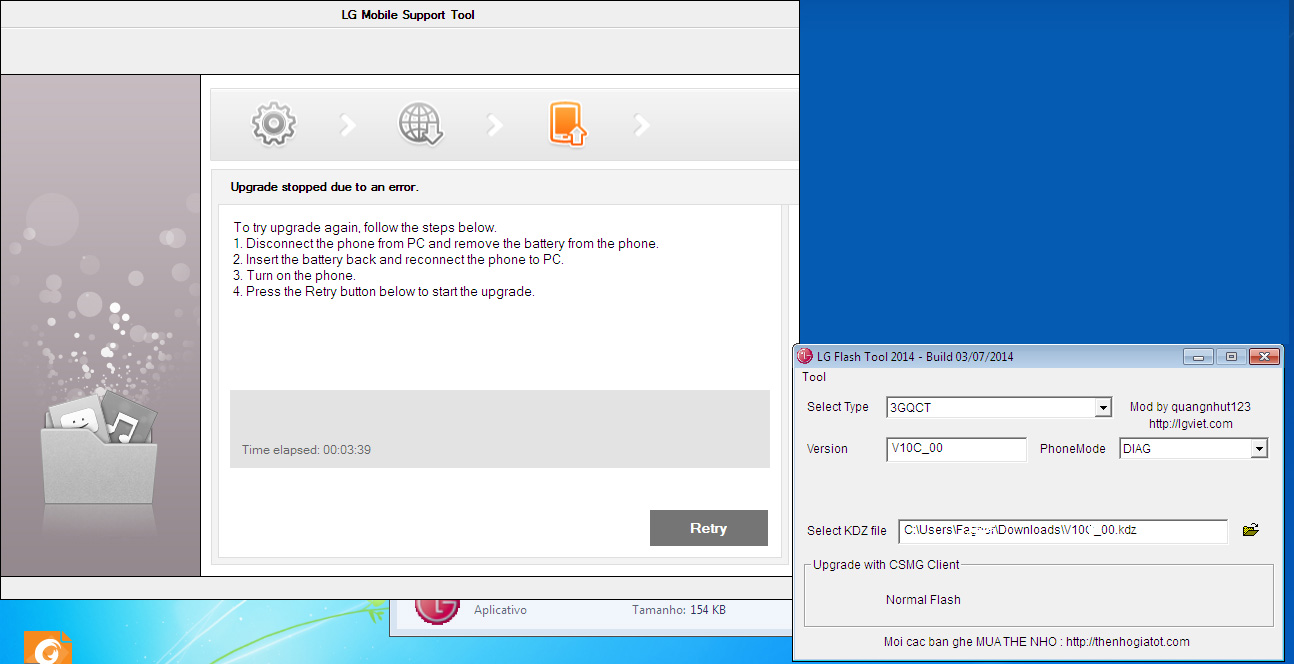This screenshot has width=1294, height=664.
Task: Click the globe download step icon
Action: coord(420,124)
